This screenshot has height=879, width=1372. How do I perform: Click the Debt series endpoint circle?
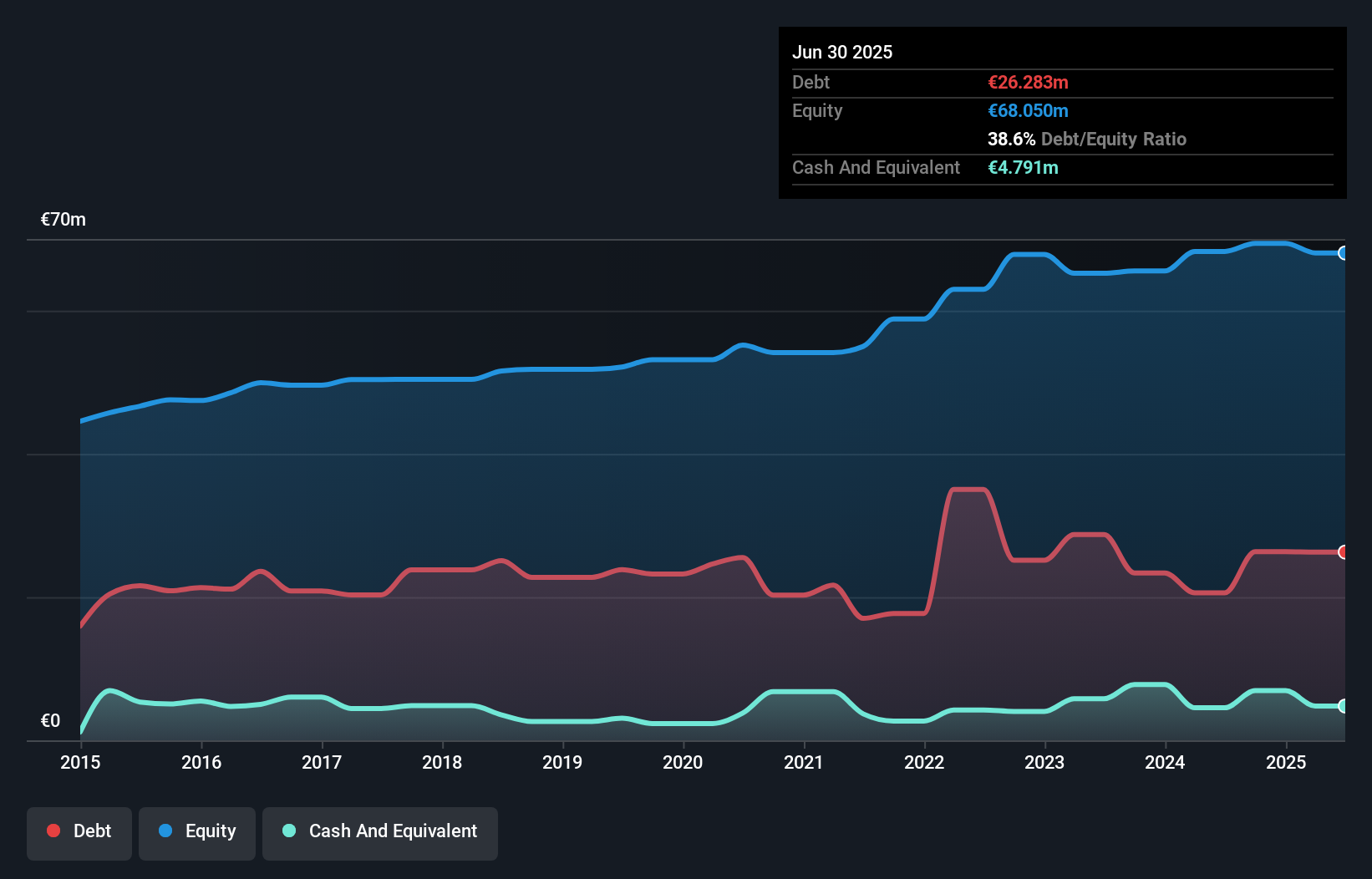tap(1343, 552)
